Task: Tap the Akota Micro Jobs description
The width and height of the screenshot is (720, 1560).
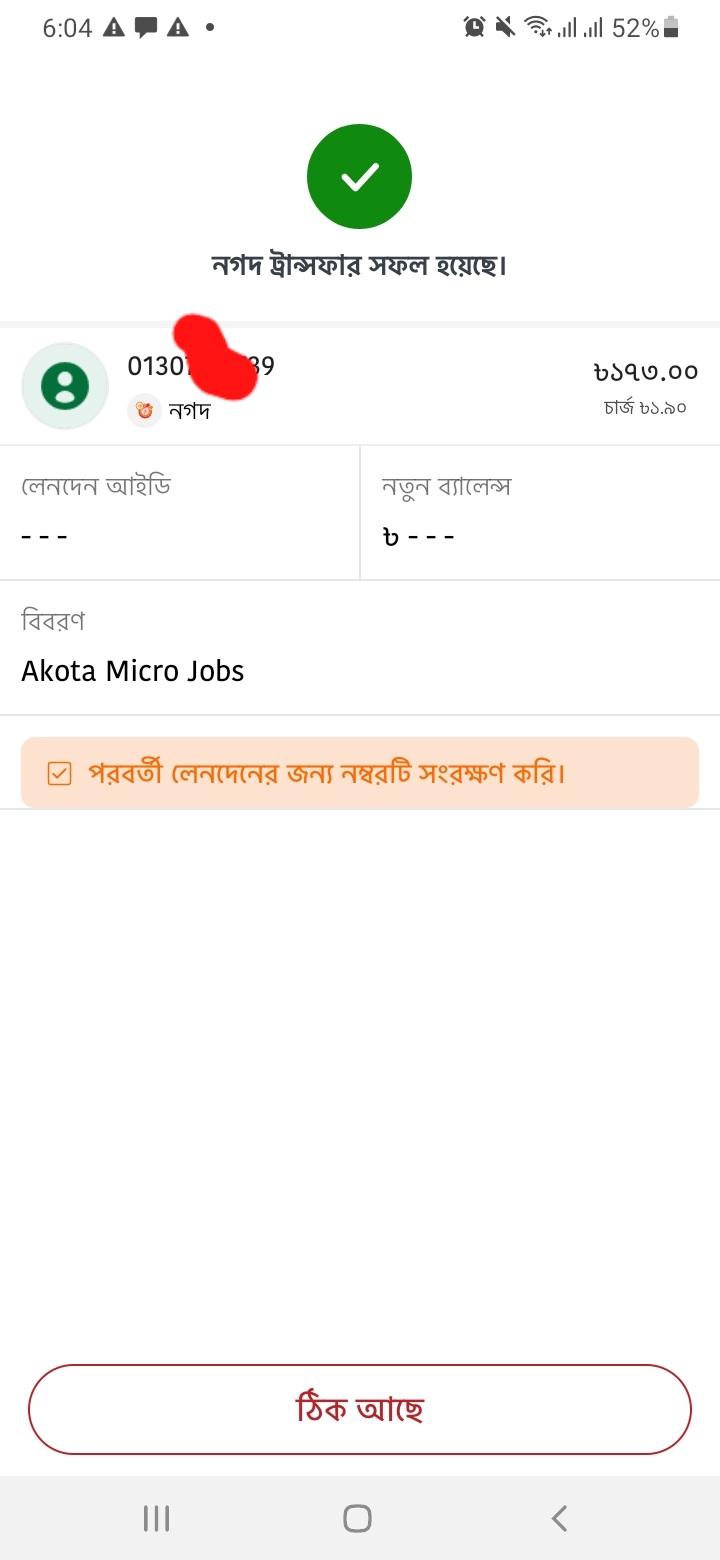Action: tap(133, 671)
